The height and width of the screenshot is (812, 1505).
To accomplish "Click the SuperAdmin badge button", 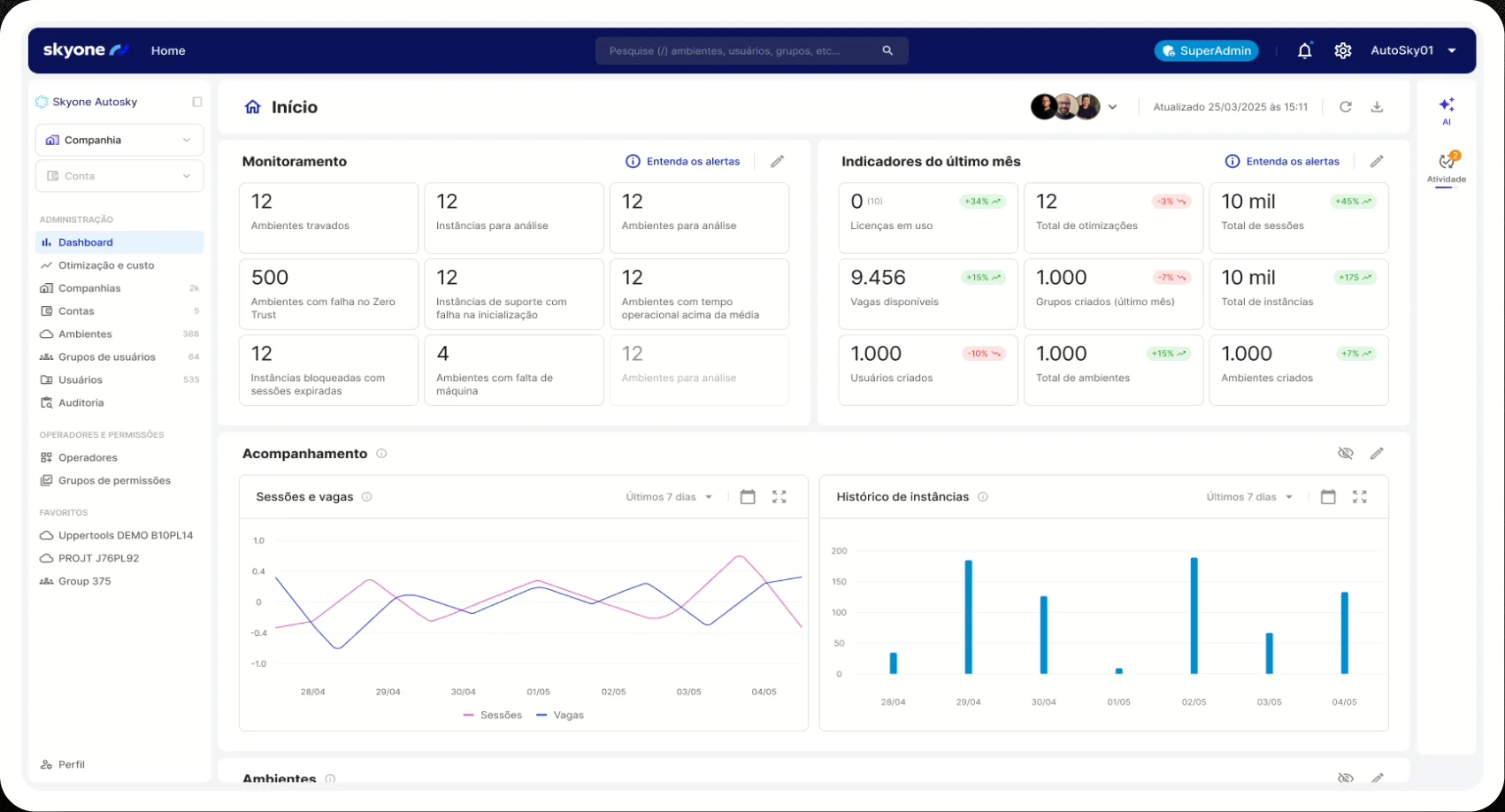I will 1206,50.
